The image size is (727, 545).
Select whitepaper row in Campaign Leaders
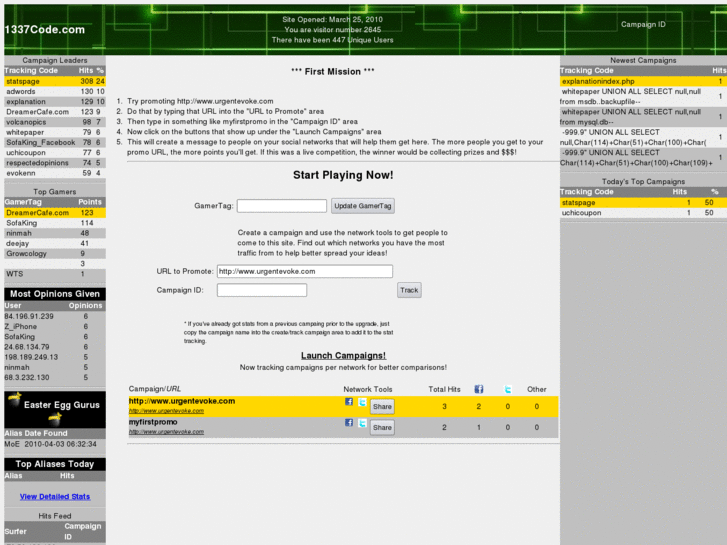tap(55, 132)
